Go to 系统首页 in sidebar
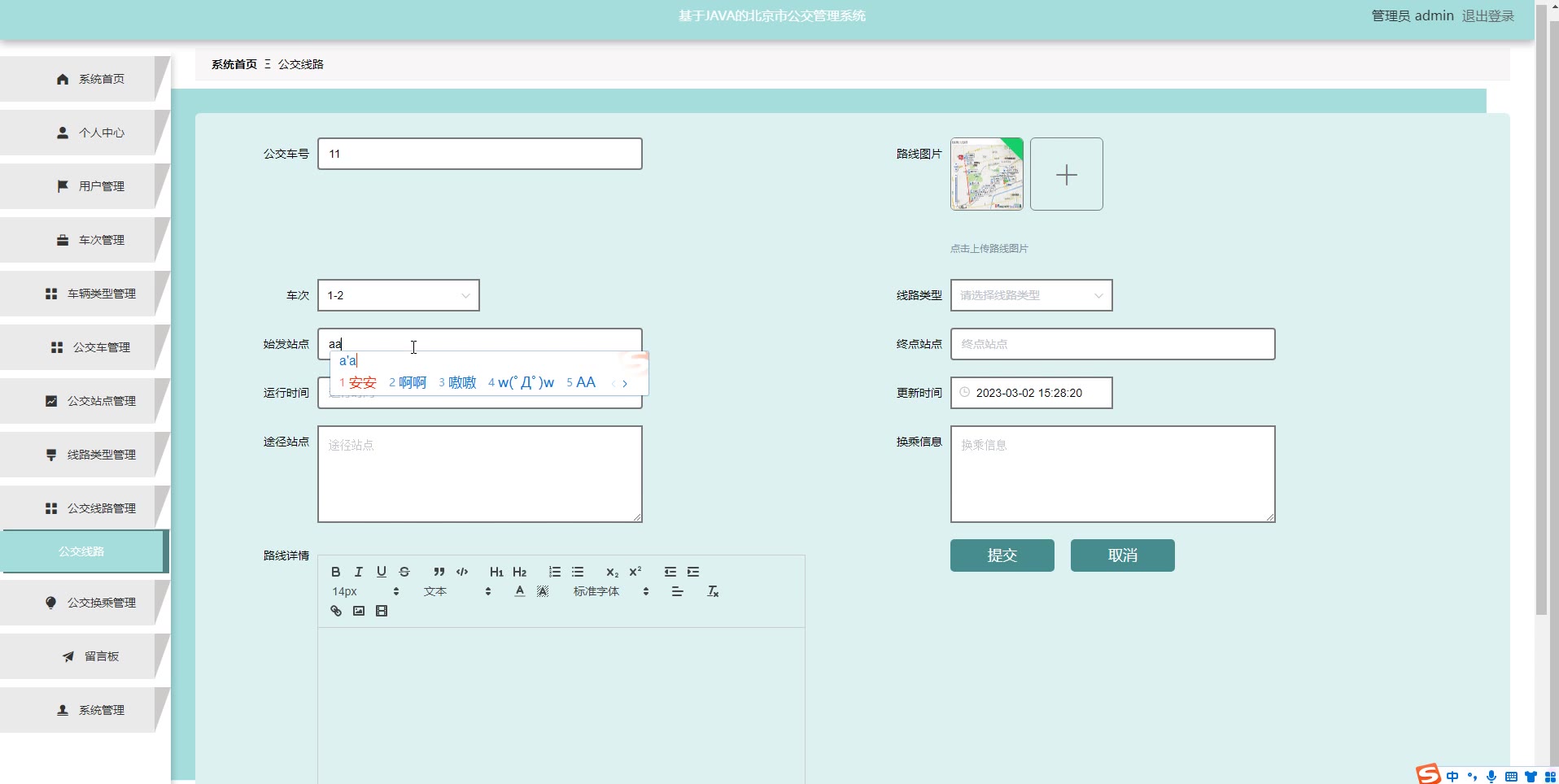This screenshot has width=1559, height=784. (x=85, y=79)
